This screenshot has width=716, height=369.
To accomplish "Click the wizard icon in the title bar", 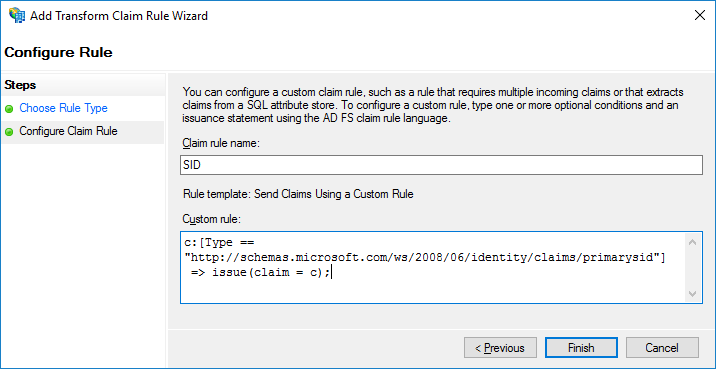I will coord(16,16).
